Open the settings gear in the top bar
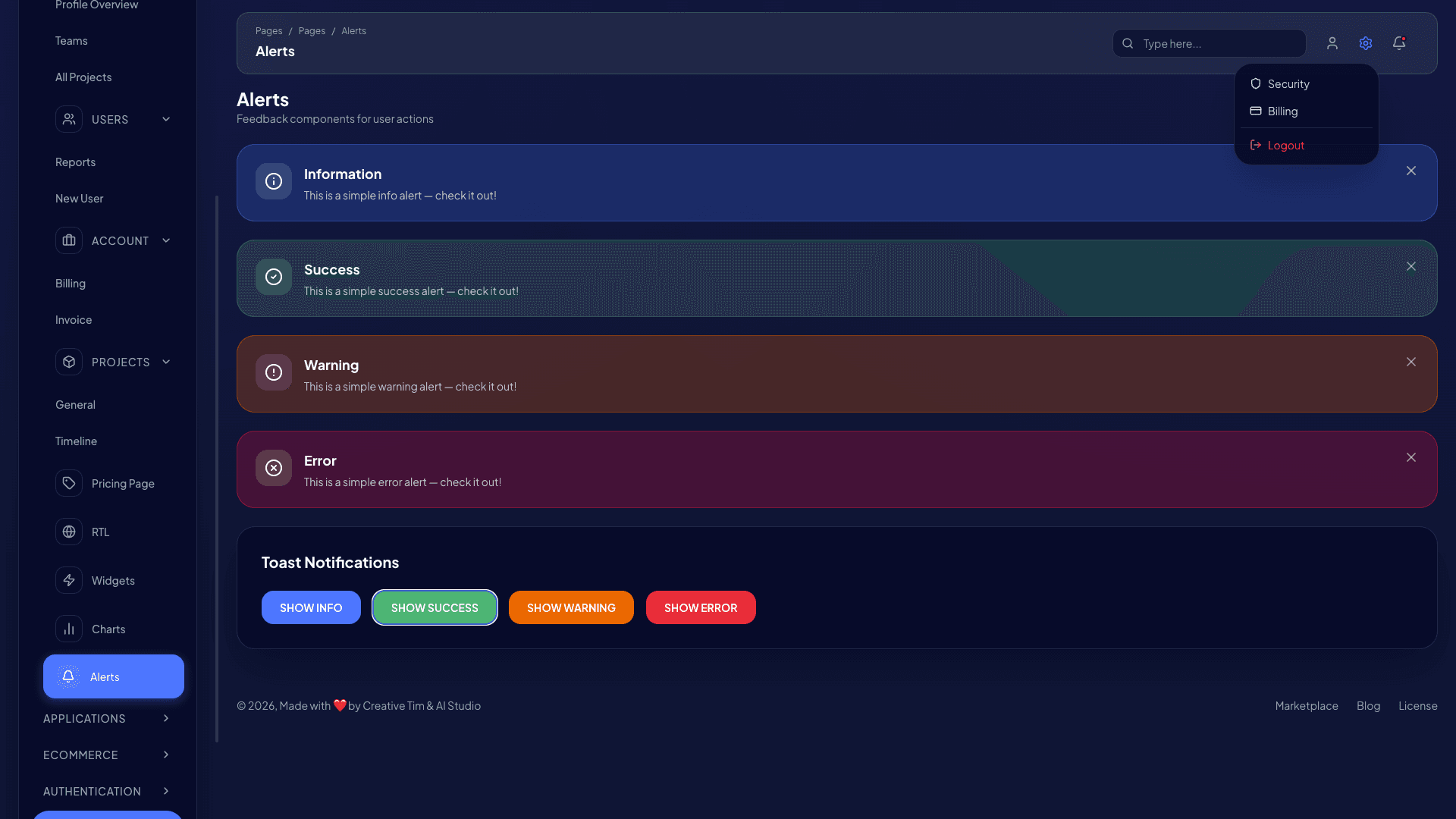This screenshot has width=1456, height=819. point(1366,43)
